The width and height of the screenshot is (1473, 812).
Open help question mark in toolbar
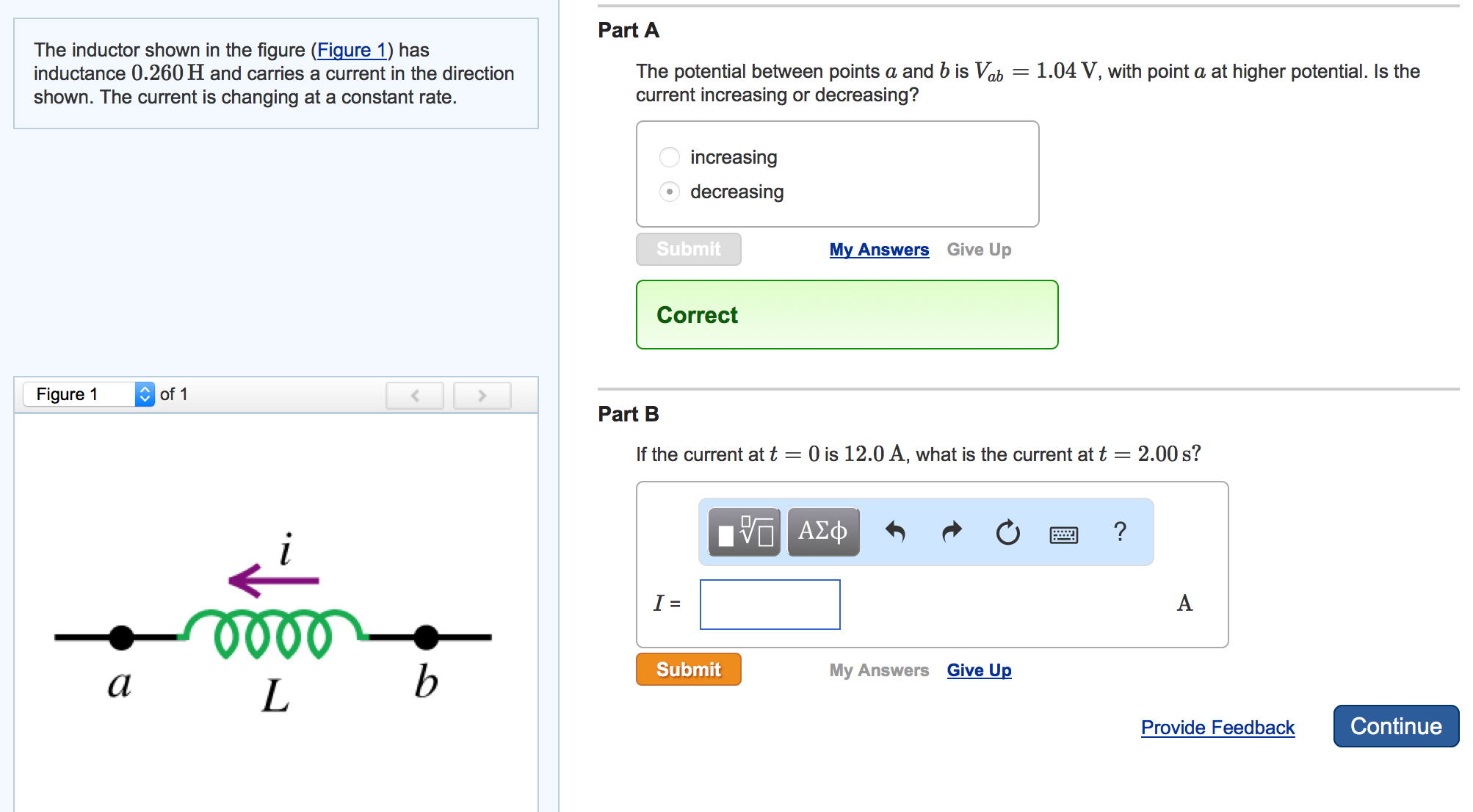(x=1120, y=532)
